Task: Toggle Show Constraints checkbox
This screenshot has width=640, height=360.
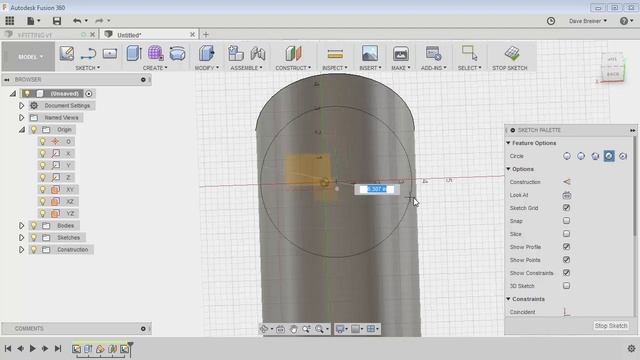Action: pyautogui.click(x=567, y=273)
